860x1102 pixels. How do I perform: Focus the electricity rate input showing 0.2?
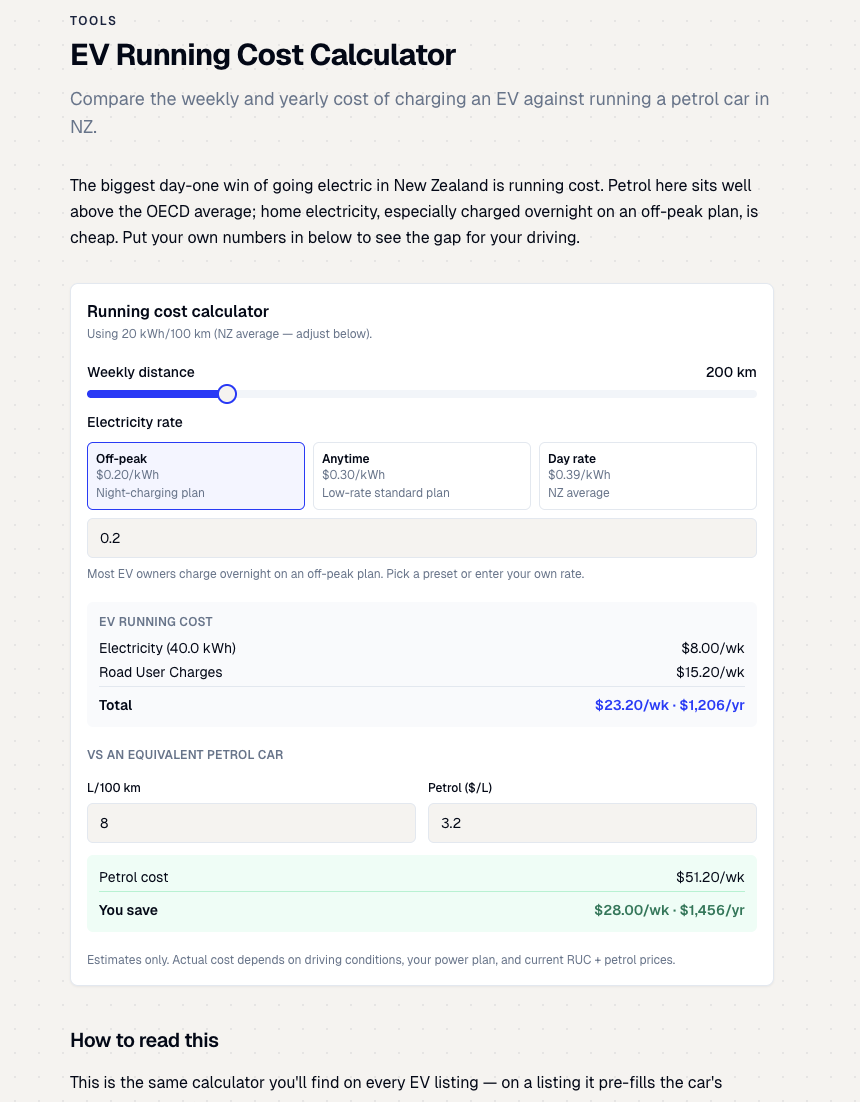coord(422,538)
